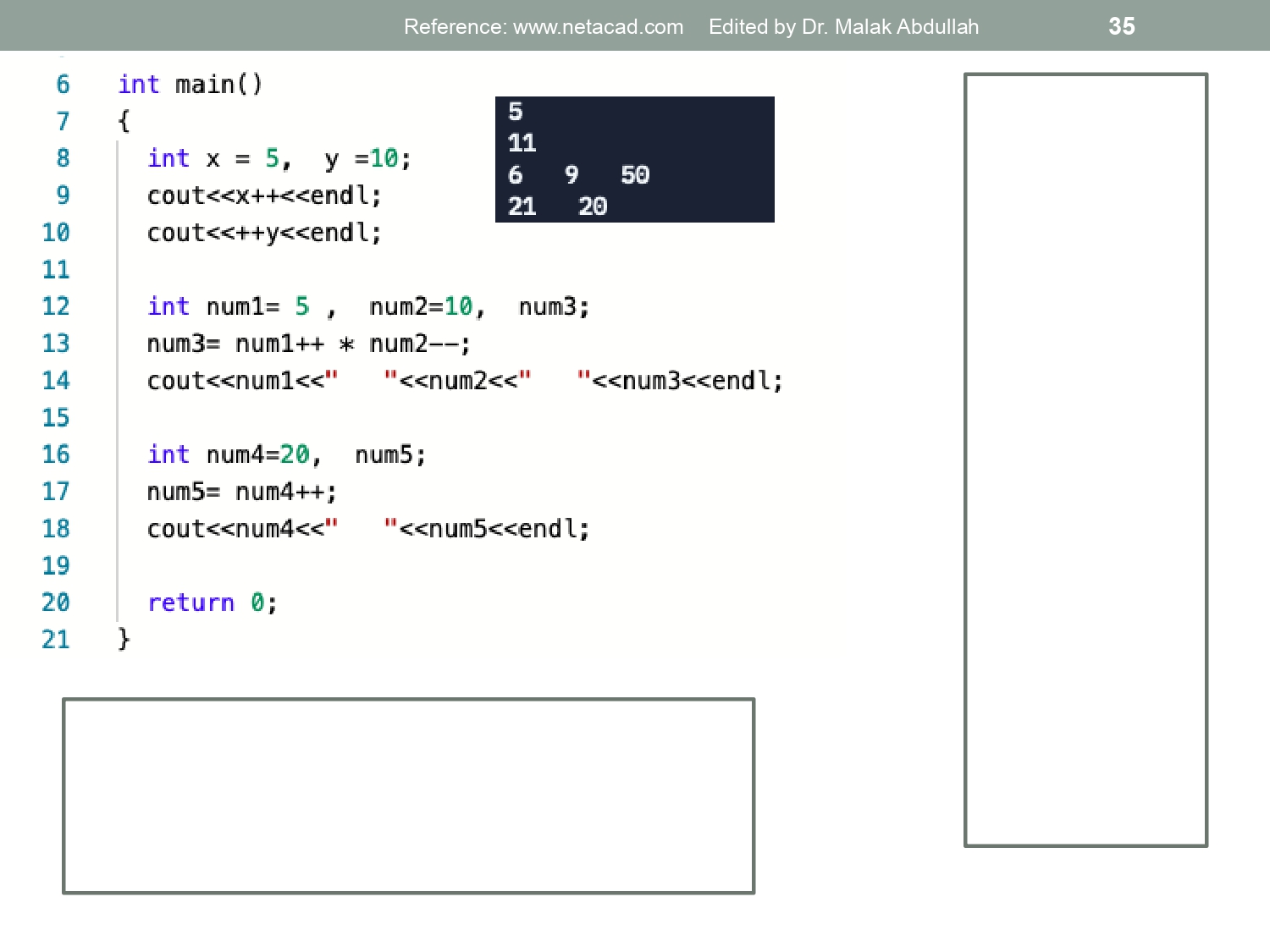
Task: Click the www.netacad.com reference in header
Action: pos(598,27)
